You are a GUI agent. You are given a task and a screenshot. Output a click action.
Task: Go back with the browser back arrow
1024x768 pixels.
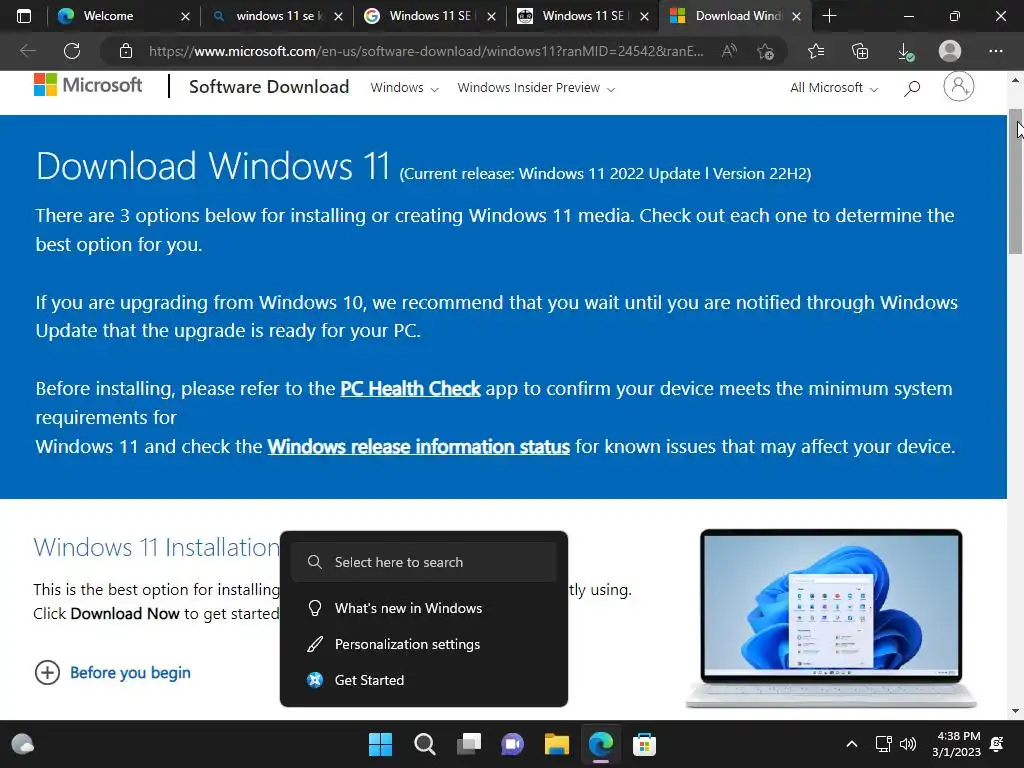coord(27,51)
